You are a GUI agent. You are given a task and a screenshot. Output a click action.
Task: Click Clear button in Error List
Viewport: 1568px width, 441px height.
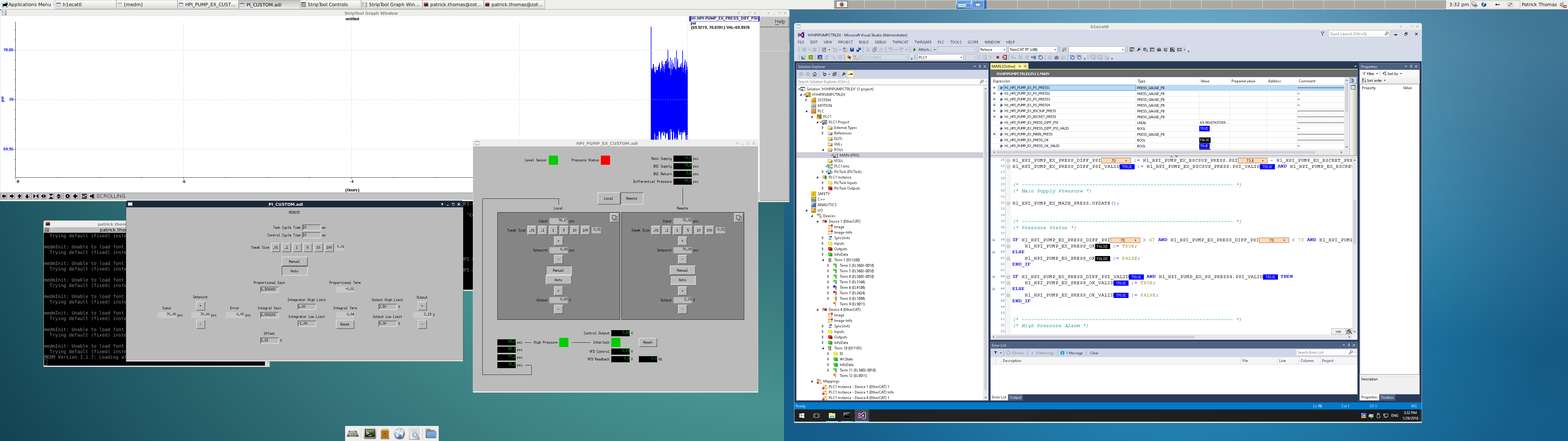(1094, 353)
